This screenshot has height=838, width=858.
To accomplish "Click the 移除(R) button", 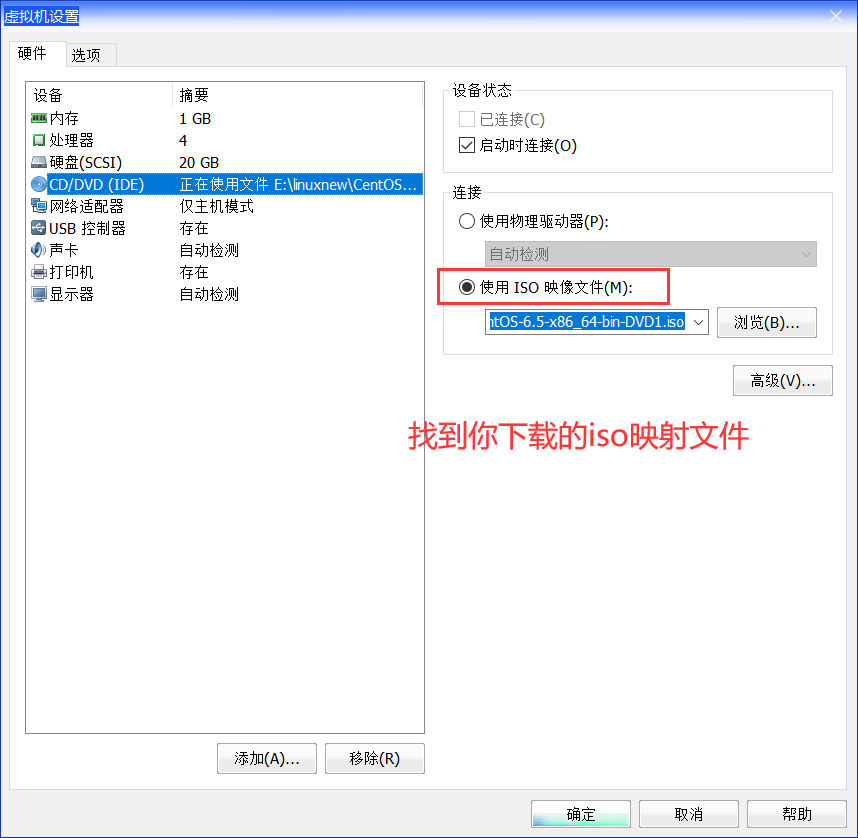I will click(375, 759).
